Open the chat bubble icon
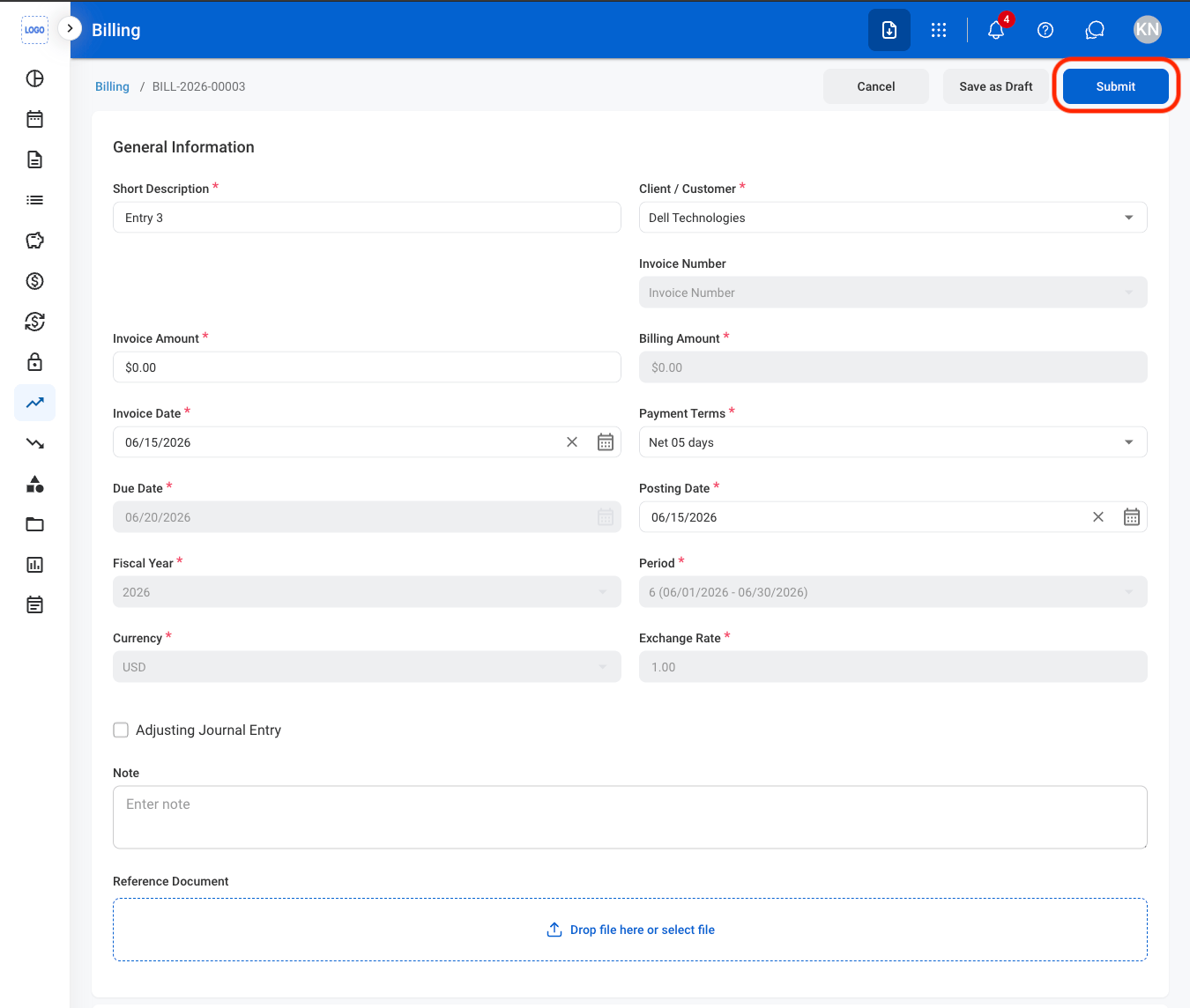Screen dimensions: 1190x1008 pos(1095,30)
